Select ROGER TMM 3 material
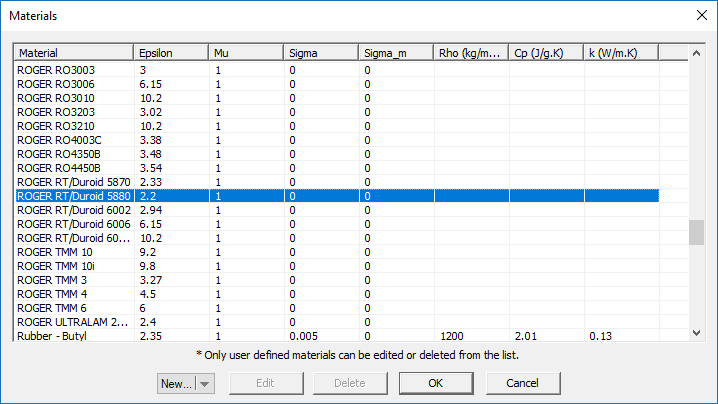 pos(52,280)
